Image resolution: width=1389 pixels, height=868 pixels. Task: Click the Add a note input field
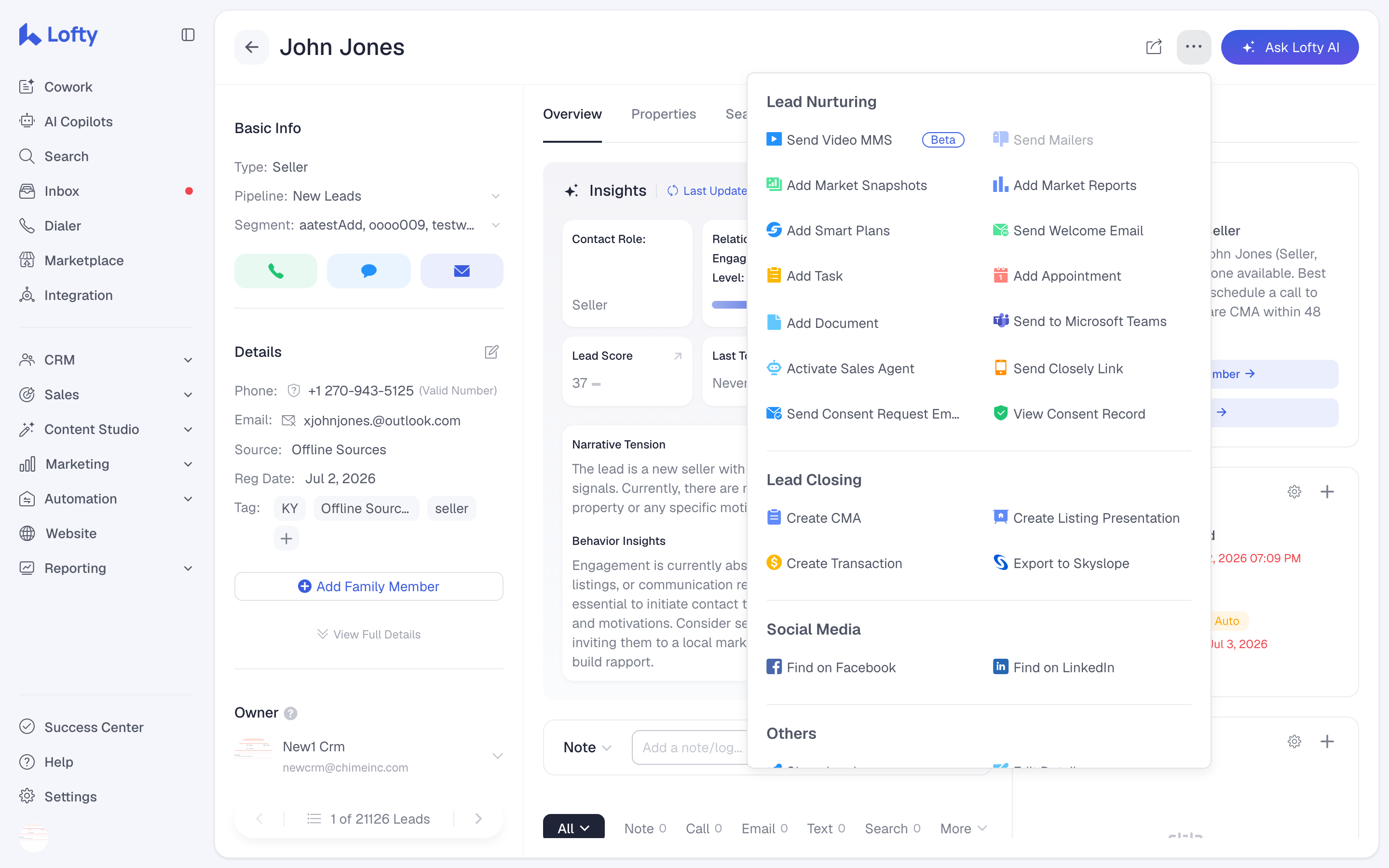point(691,747)
